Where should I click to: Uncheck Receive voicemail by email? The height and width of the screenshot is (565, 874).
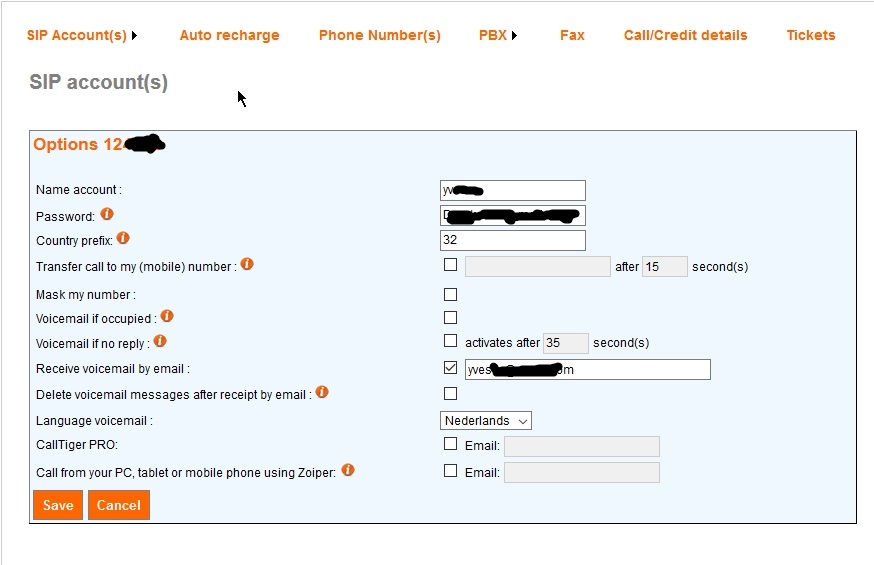click(x=451, y=368)
